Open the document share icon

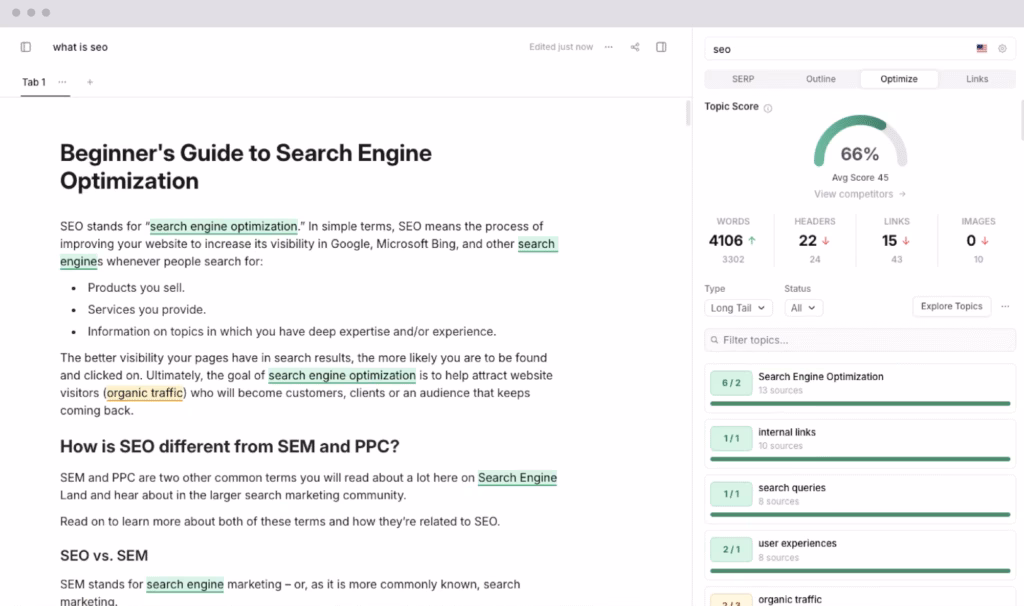[634, 47]
